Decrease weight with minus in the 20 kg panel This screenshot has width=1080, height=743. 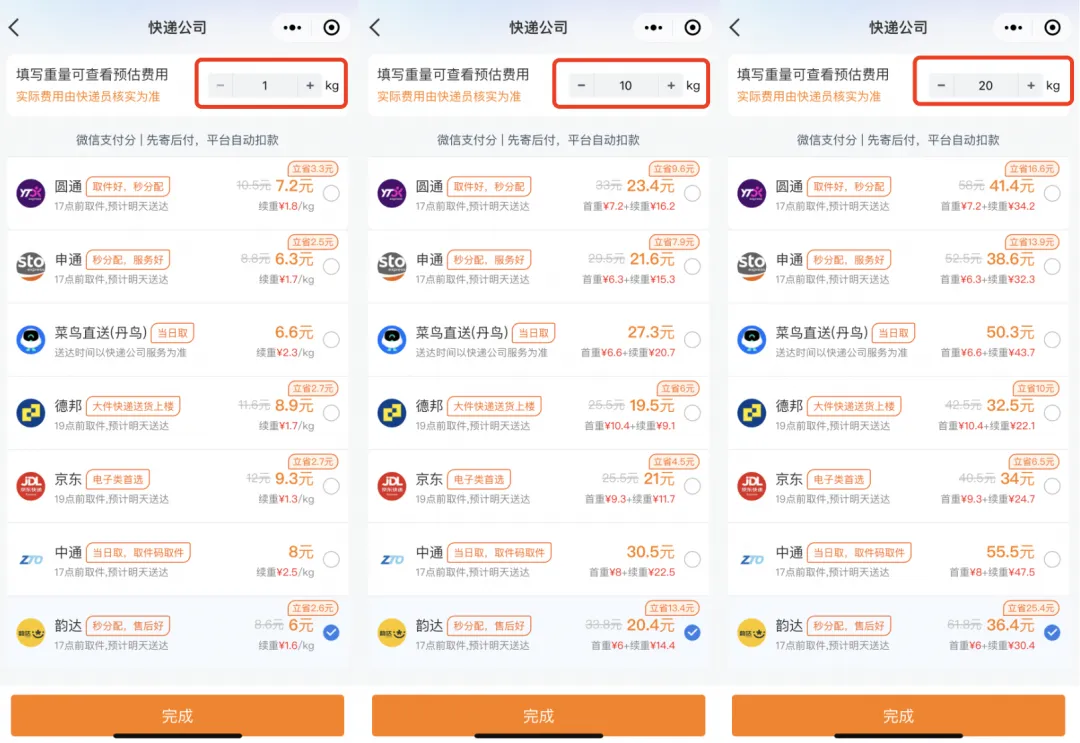941,85
